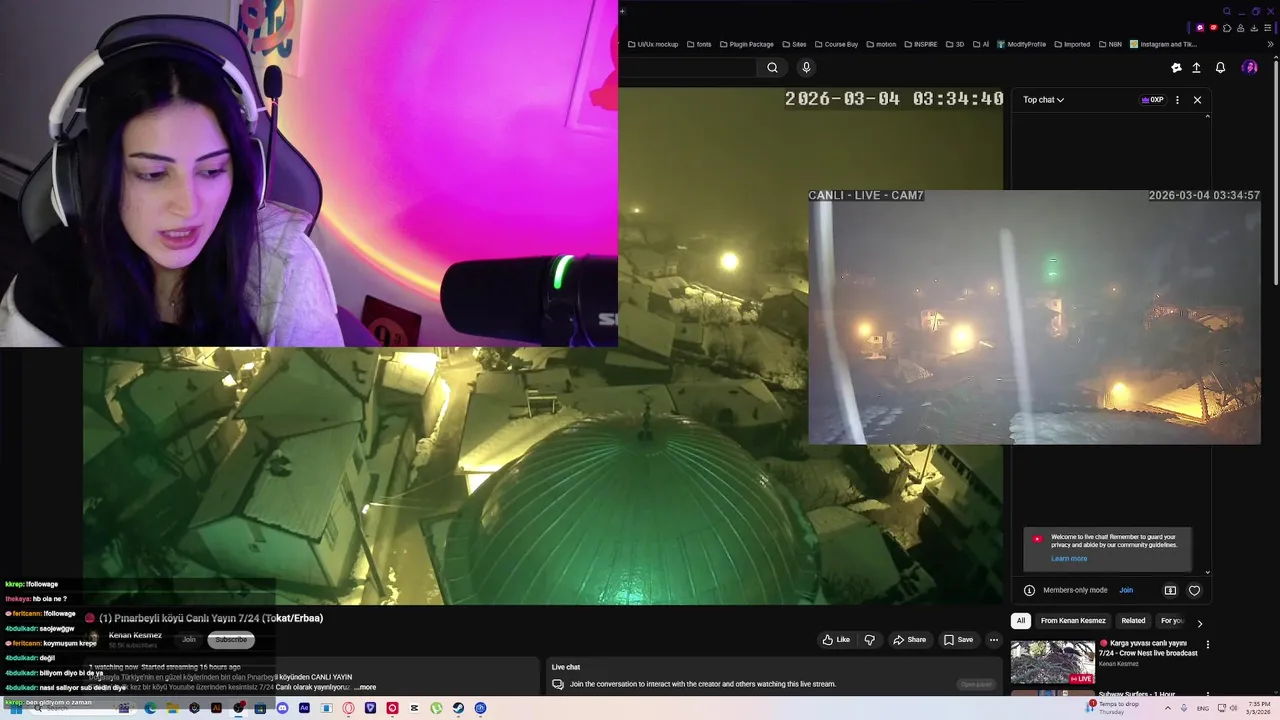Screen dimensions: 1280x720
Task: Open Kenan Kesmez channel name link
Action: click(135, 635)
